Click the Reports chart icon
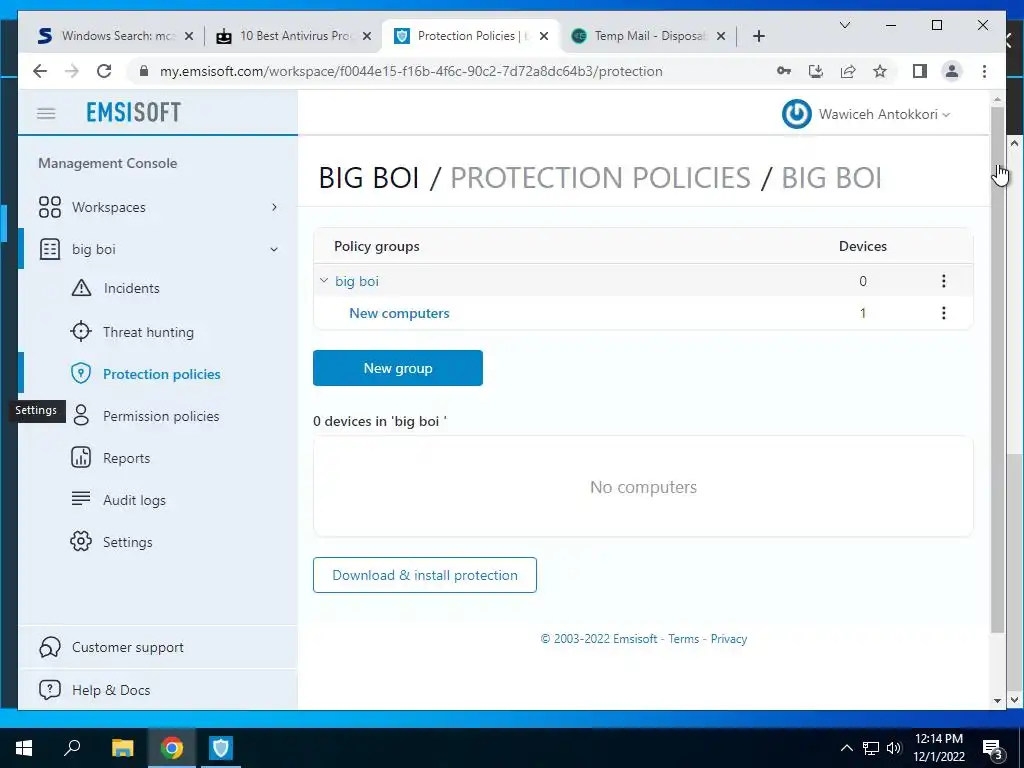1024x768 pixels. [81, 458]
